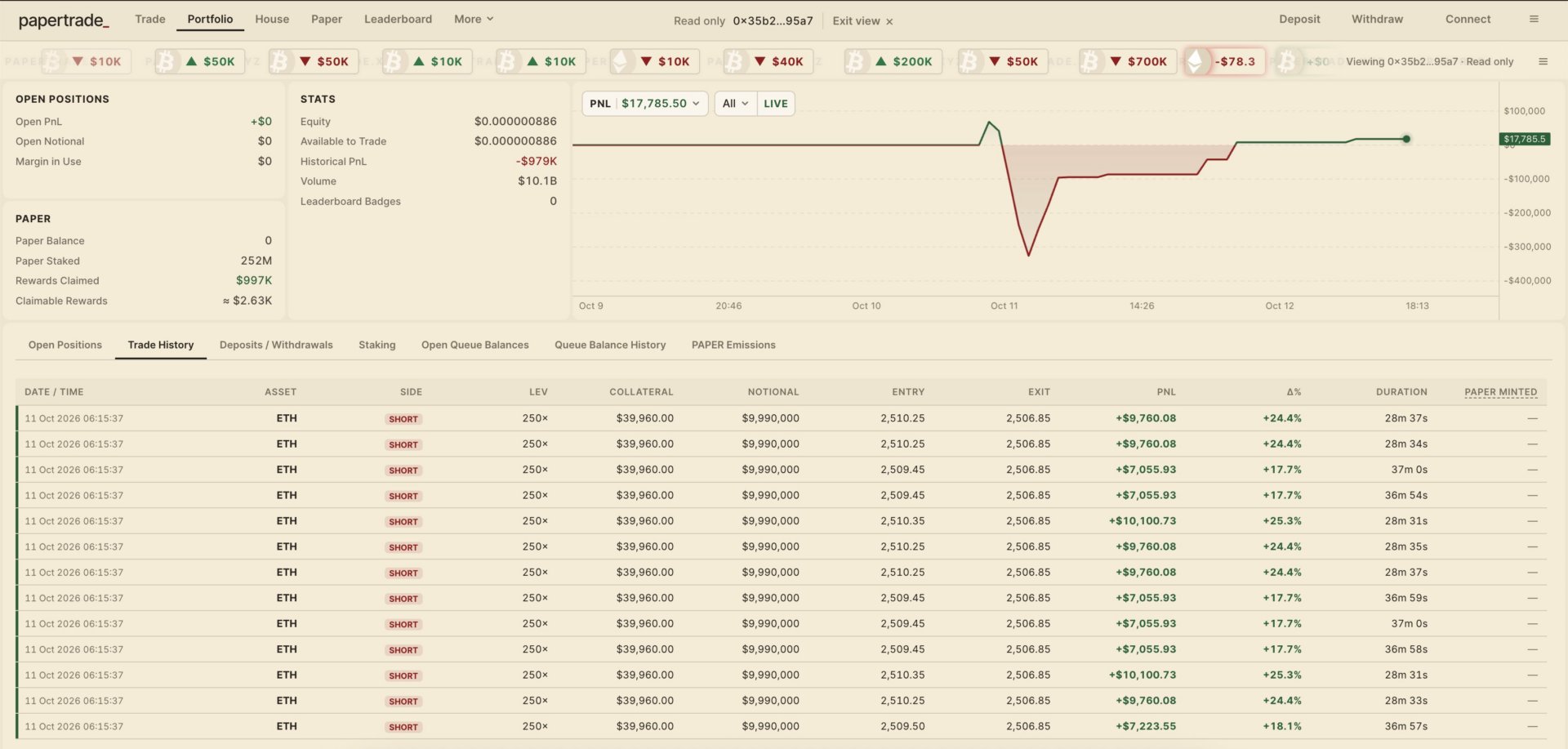Switch to the Open Positions tab
The height and width of the screenshot is (749, 1568).
pyautogui.click(x=65, y=345)
